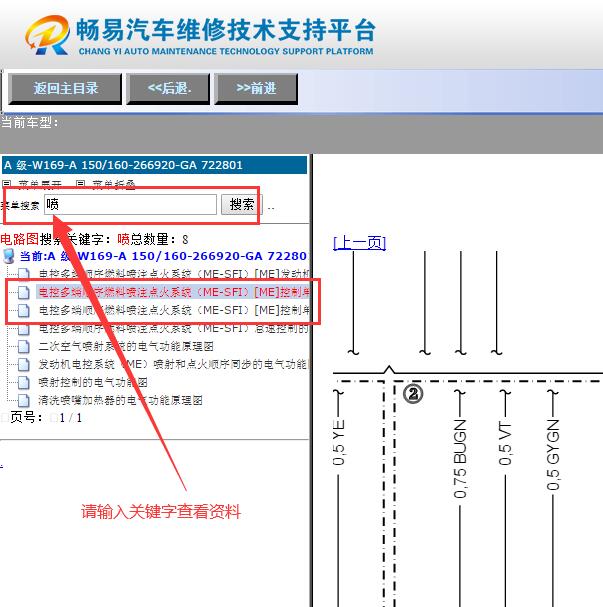Viewport: 603px width, 607px height.
Task: Click the 0,5 VT wire label
Action: [505, 444]
